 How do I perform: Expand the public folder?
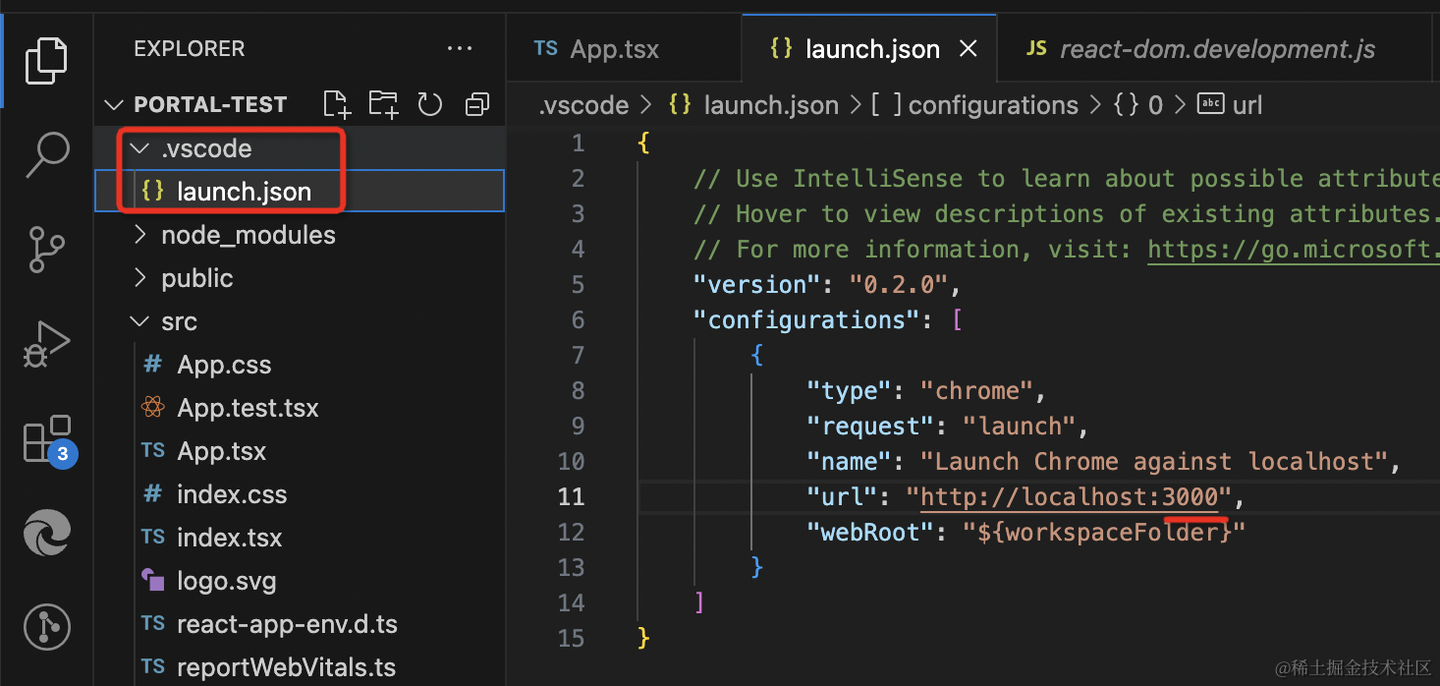(197, 278)
